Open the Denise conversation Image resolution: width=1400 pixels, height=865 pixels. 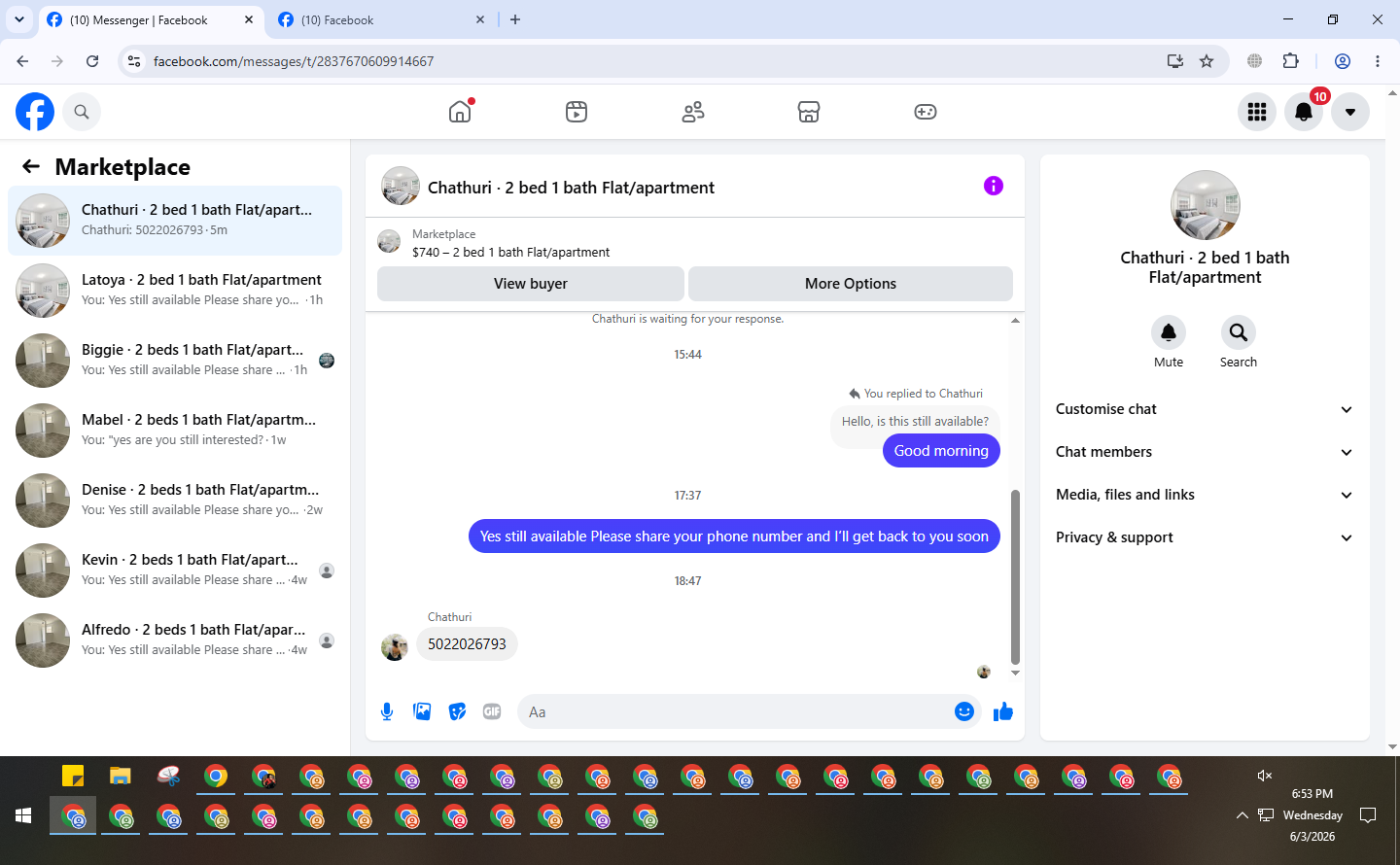pos(175,501)
